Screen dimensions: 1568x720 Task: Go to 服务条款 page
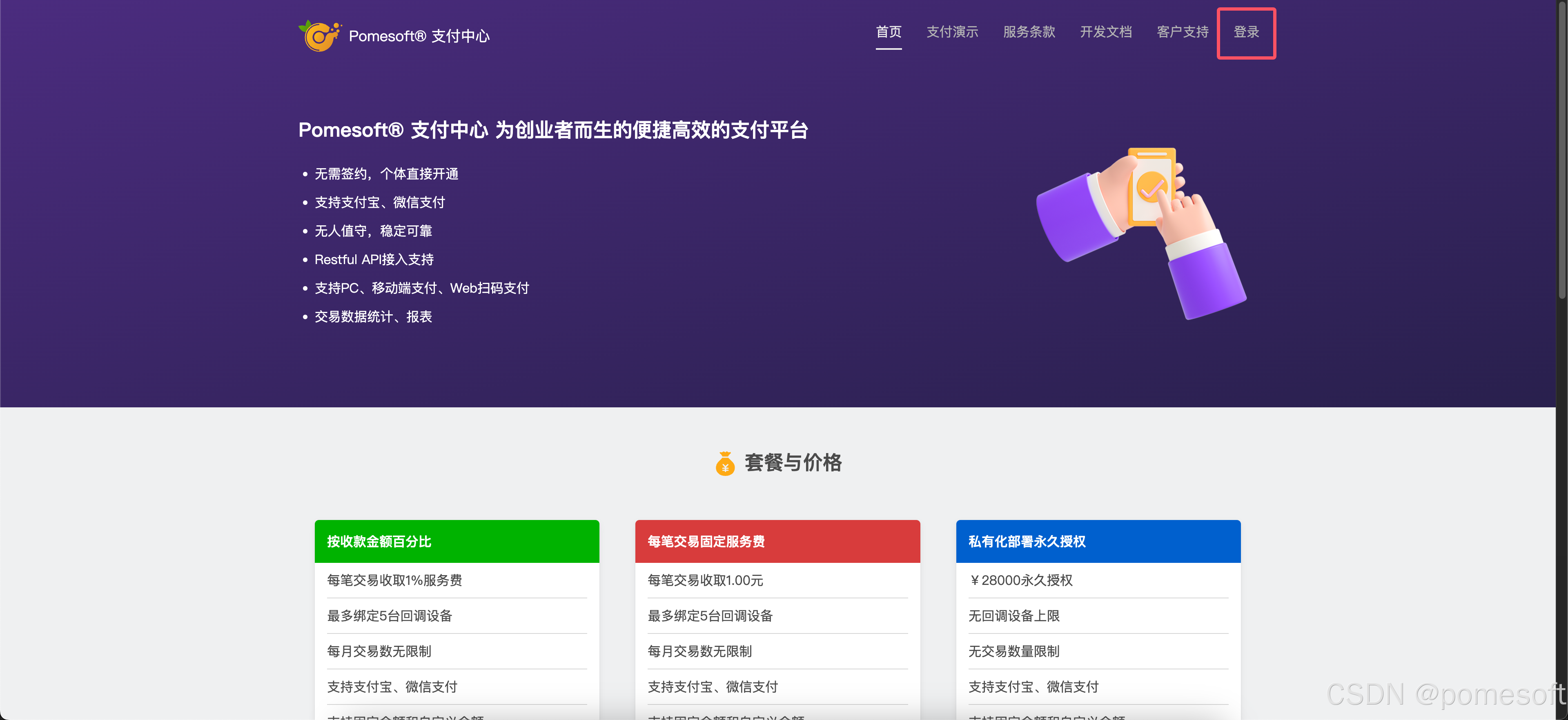click(x=1029, y=32)
